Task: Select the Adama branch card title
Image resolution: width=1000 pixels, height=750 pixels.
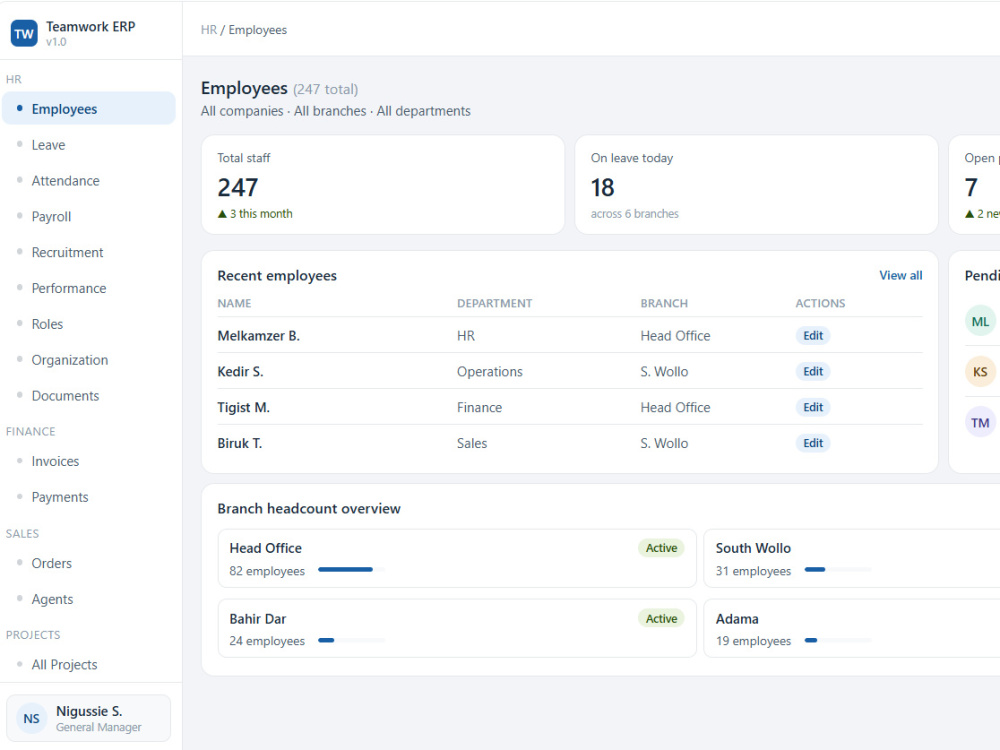Action: [737, 619]
